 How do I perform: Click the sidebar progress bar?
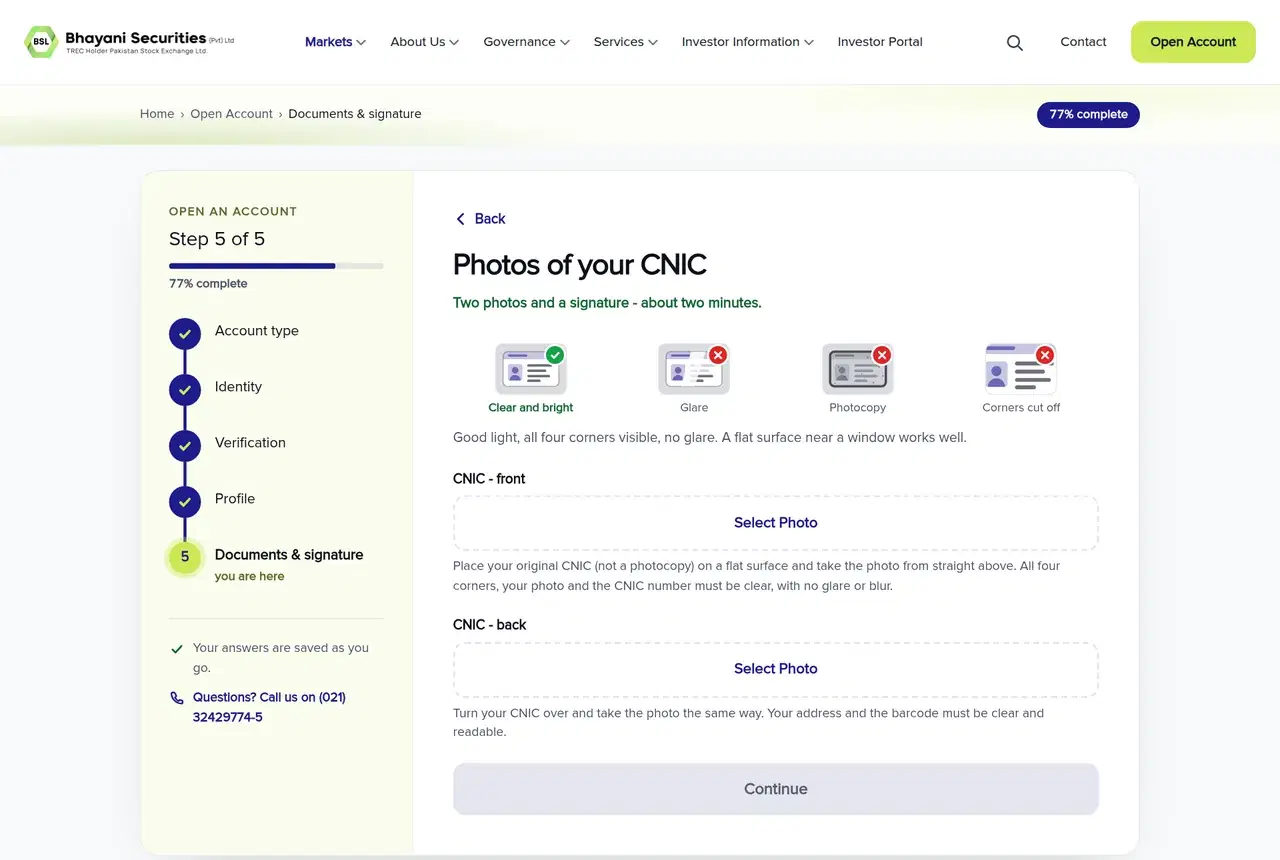(x=276, y=266)
